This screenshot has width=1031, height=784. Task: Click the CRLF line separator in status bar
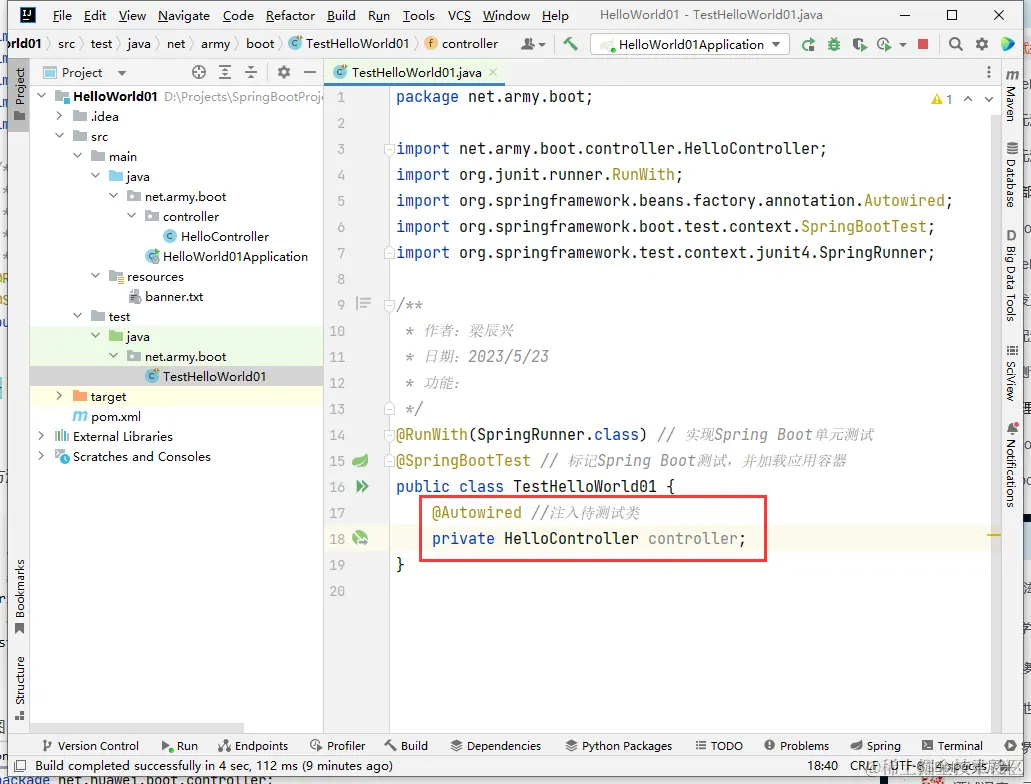pyautogui.click(x=864, y=766)
